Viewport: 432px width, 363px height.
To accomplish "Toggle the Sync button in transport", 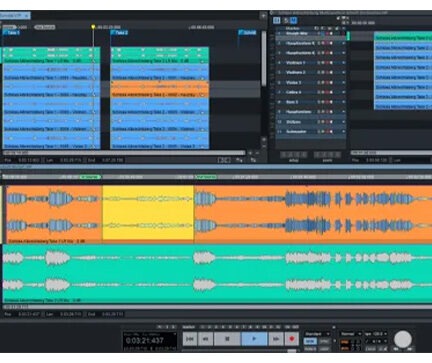I will coord(324,341).
